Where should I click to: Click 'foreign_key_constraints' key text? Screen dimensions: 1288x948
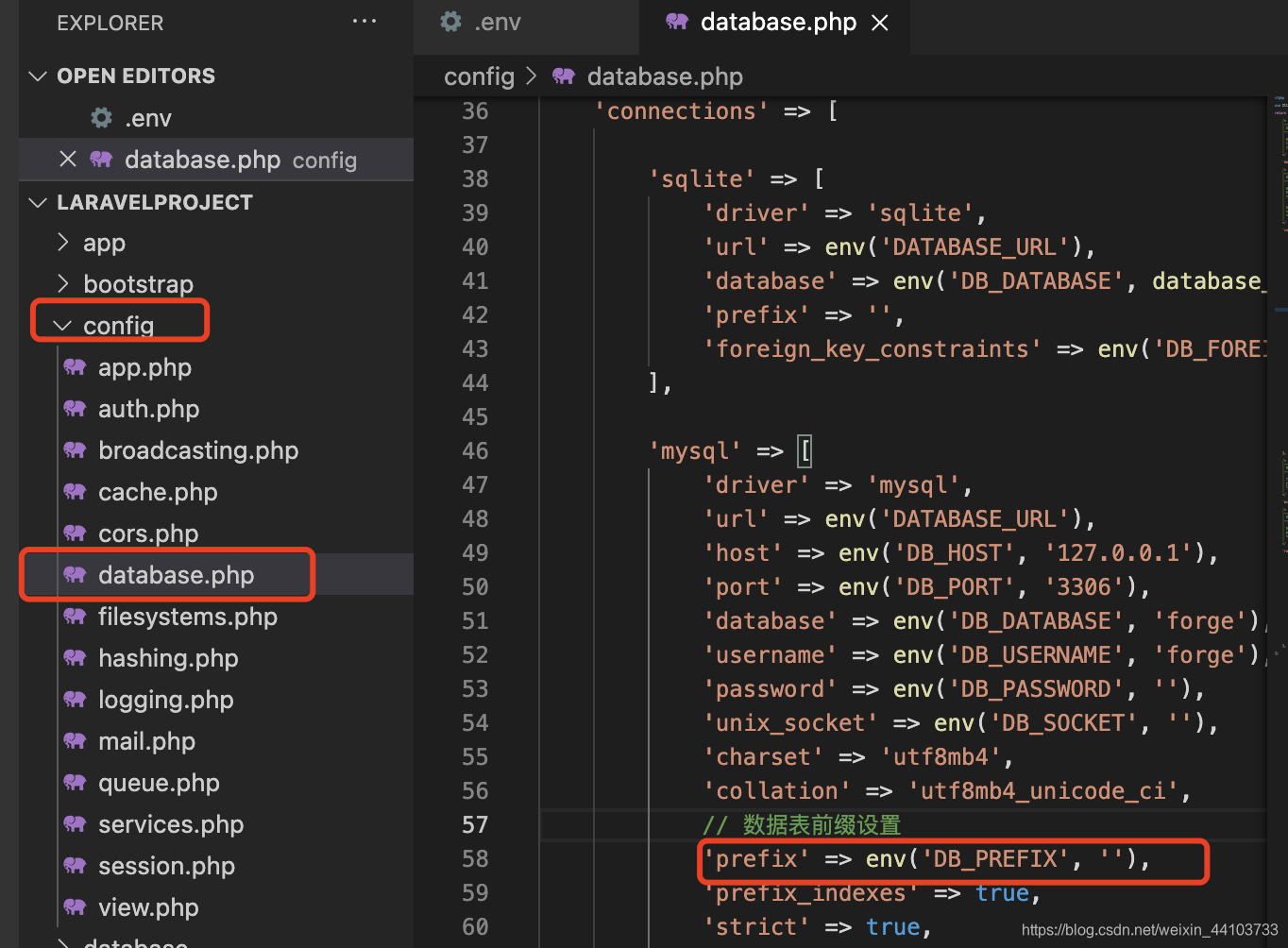(x=872, y=348)
